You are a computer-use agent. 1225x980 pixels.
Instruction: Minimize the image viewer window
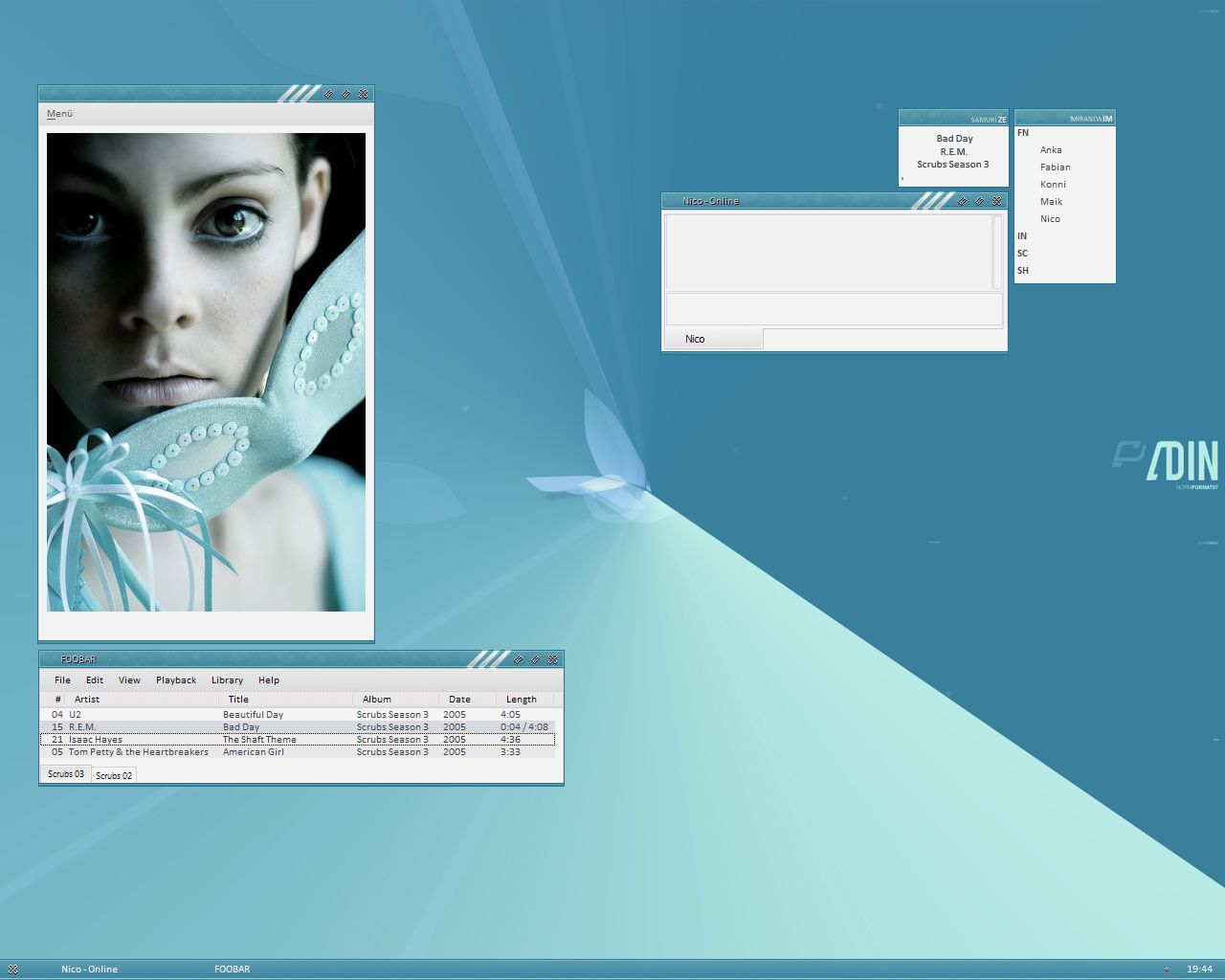coord(328,94)
